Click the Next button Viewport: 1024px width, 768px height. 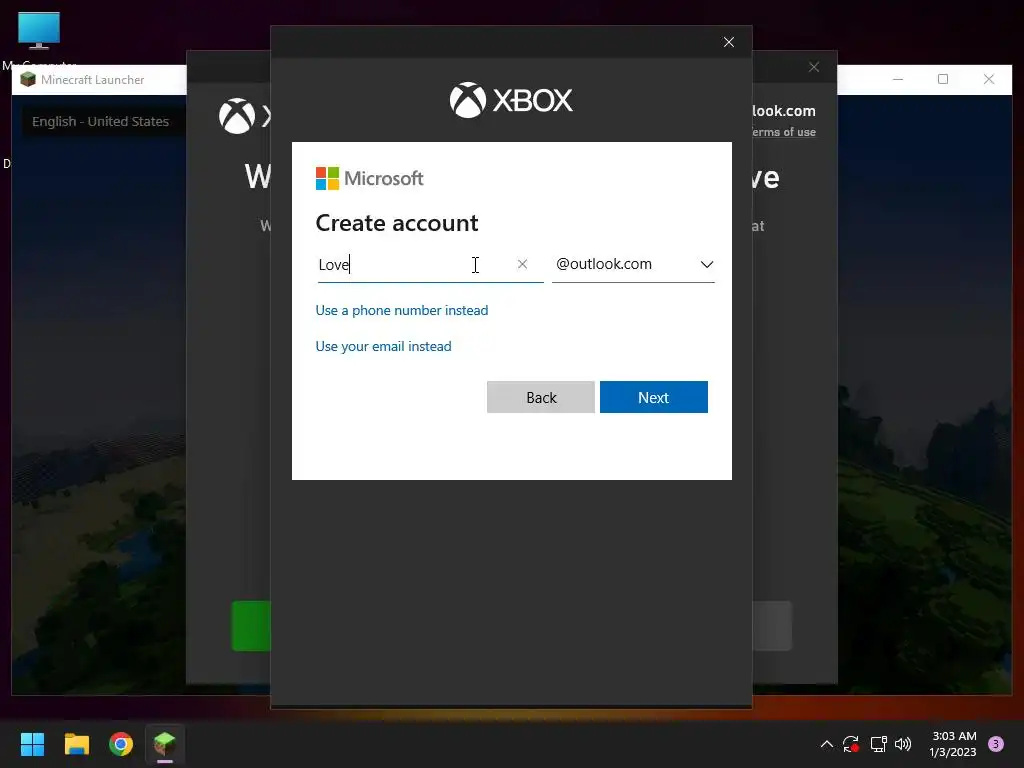(654, 397)
